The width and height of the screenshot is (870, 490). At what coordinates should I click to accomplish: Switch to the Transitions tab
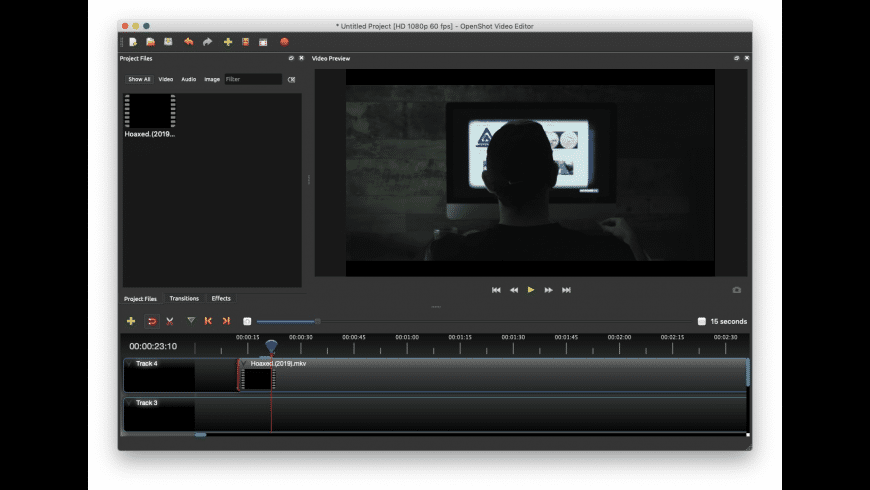[184, 298]
